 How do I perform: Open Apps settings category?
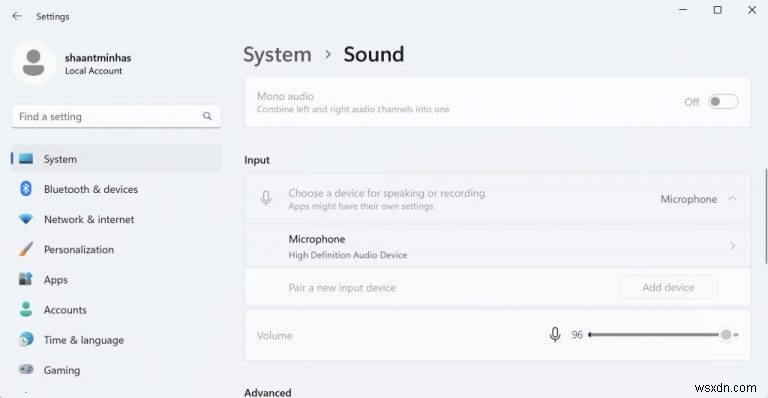pyautogui.click(x=116, y=280)
